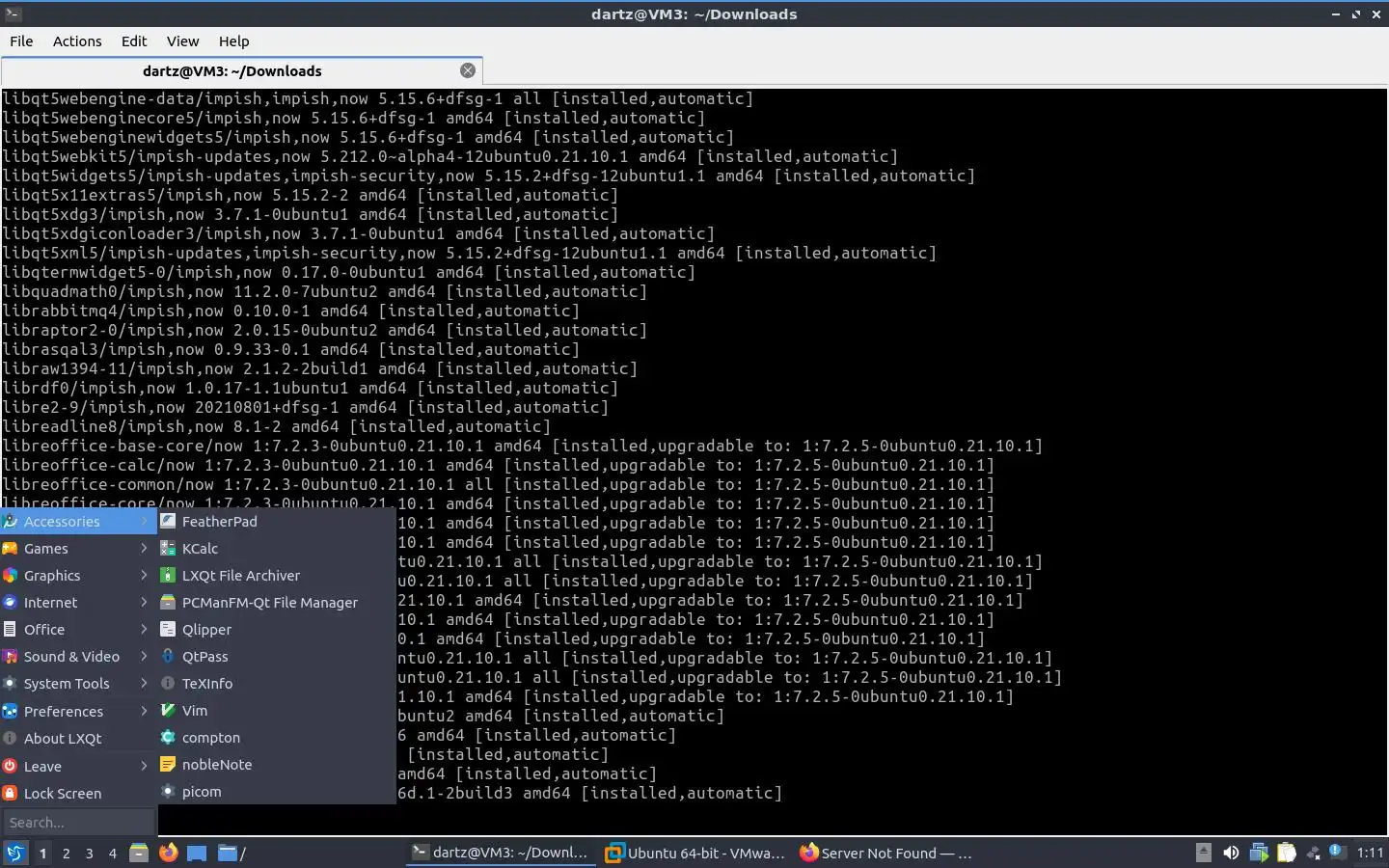Switch to Ubuntu 64-bit VMware taskbar window

pos(695,853)
